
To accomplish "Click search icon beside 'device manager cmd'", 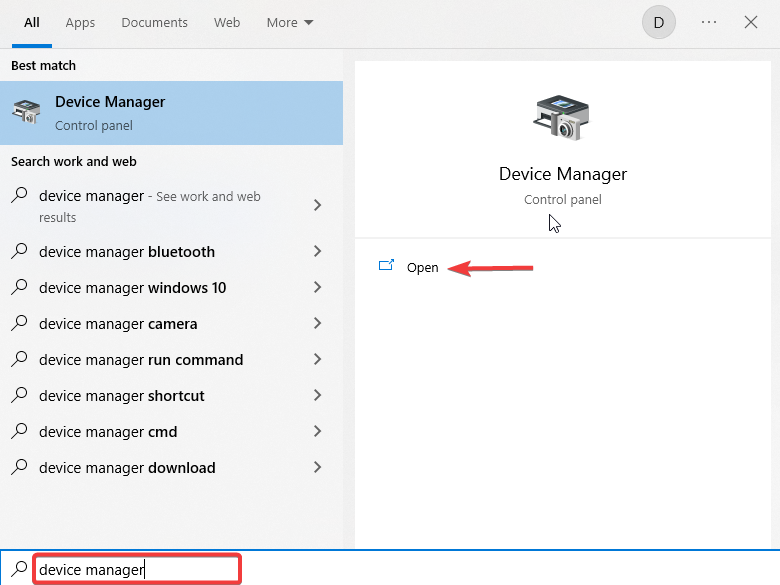I will point(19,430).
